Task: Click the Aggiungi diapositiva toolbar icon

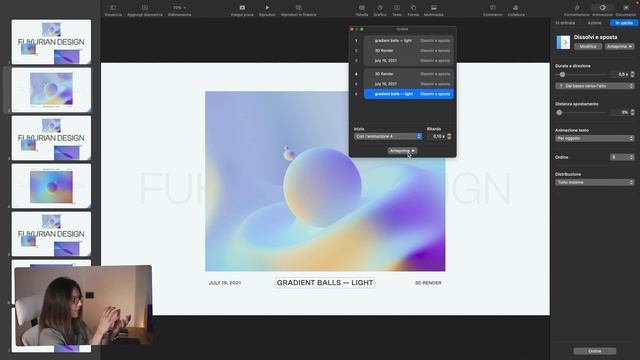Action: pyautogui.click(x=145, y=8)
